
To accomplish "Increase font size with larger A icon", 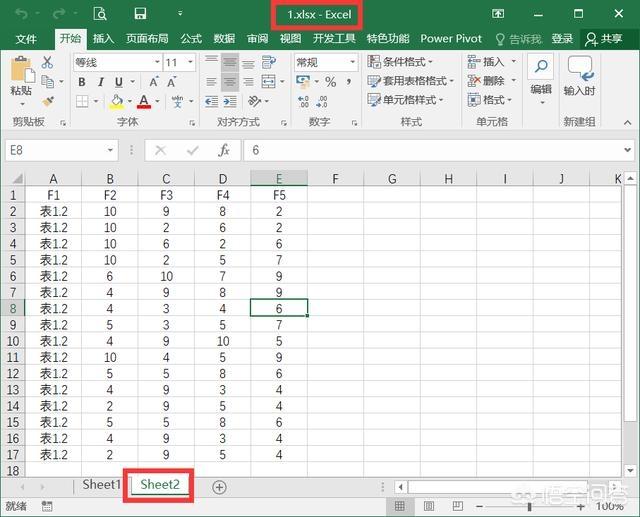I will point(153,82).
